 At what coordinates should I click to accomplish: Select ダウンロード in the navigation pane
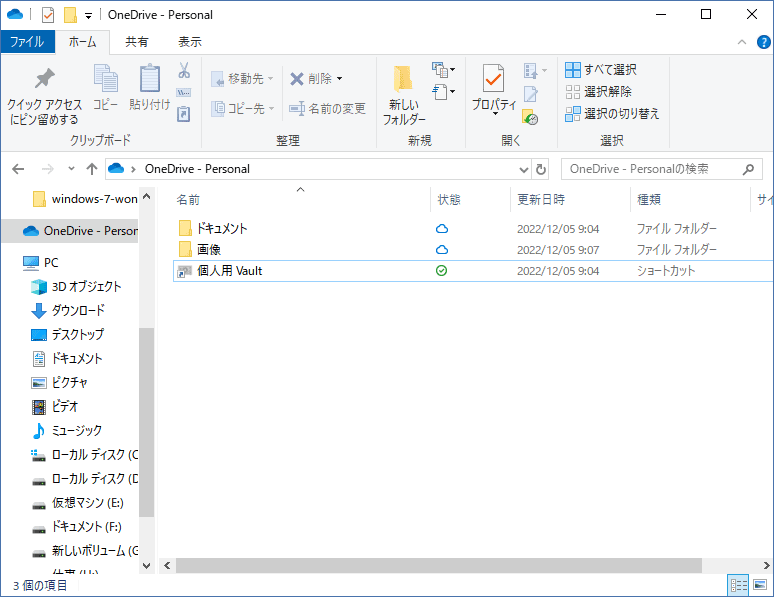point(77,310)
